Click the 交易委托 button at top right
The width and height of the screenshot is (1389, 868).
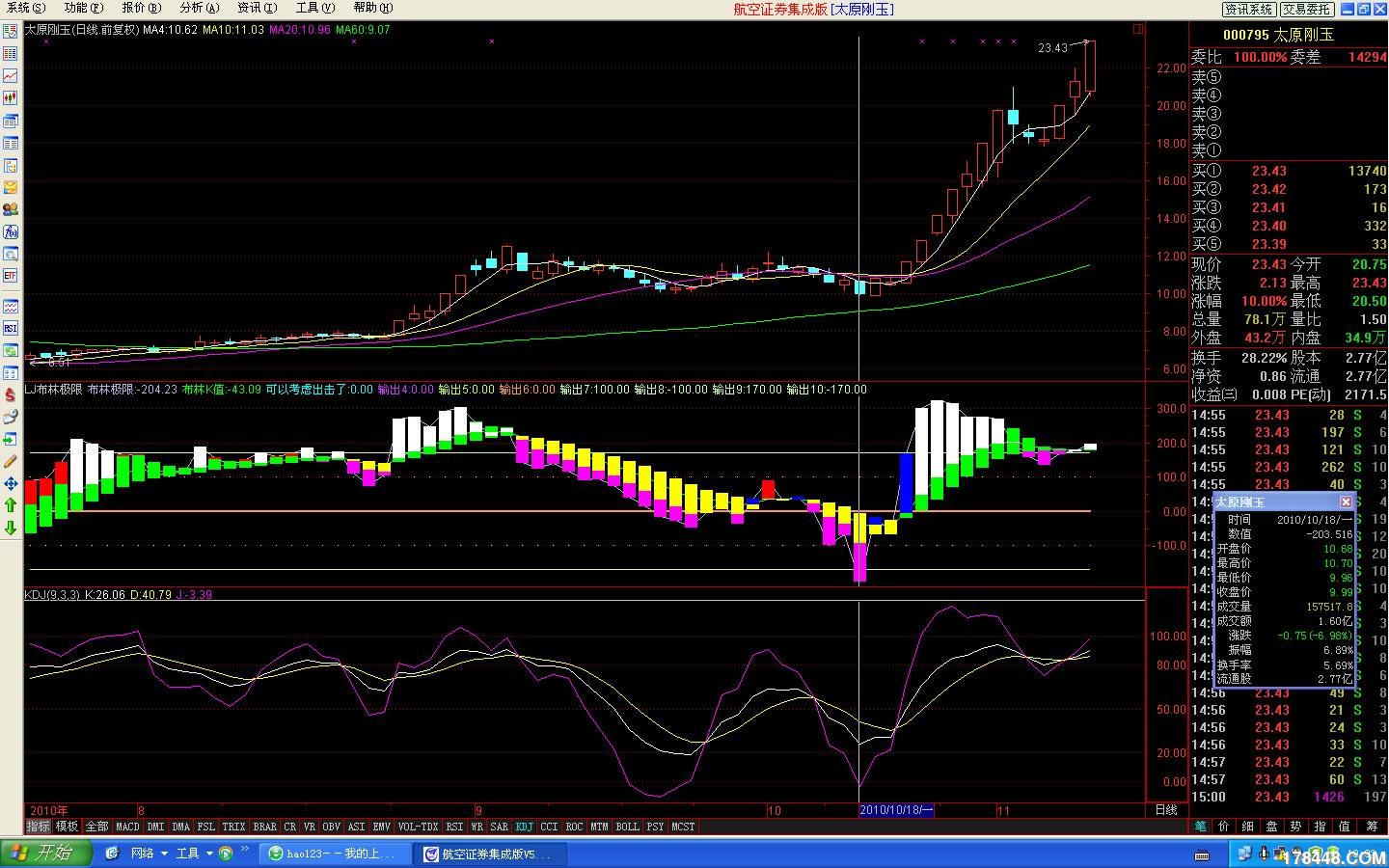tap(1307, 9)
